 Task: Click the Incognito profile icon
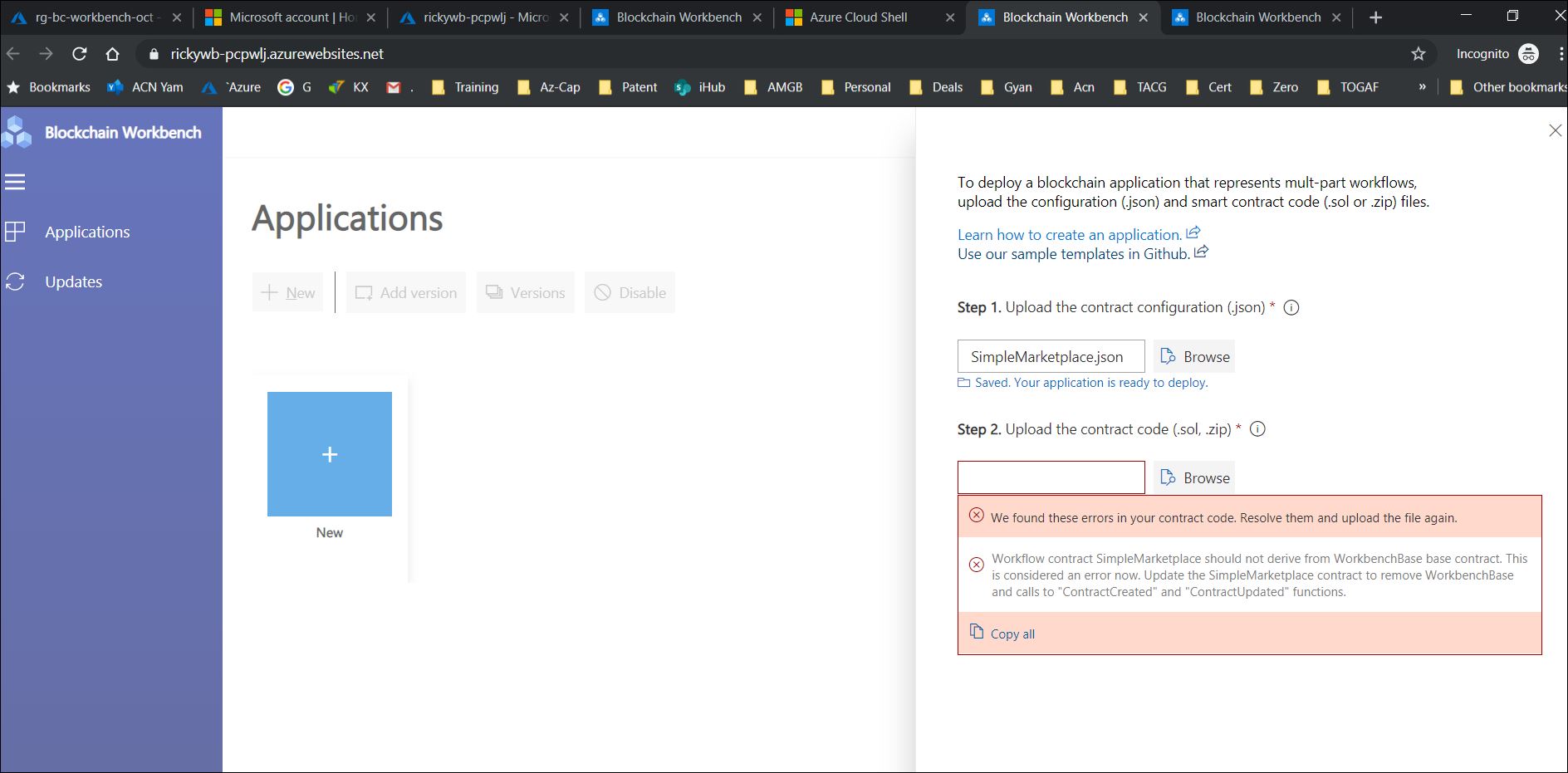tap(1531, 53)
